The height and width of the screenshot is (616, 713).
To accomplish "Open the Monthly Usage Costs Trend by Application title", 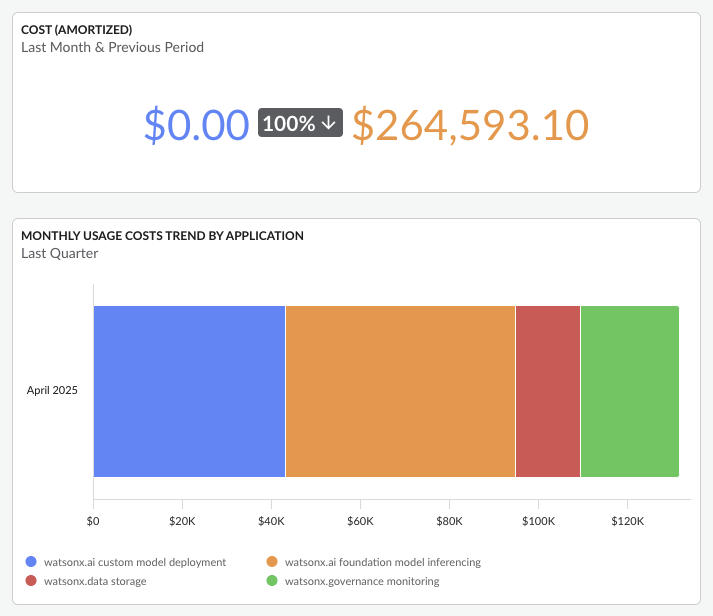I will pyautogui.click(x=162, y=236).
